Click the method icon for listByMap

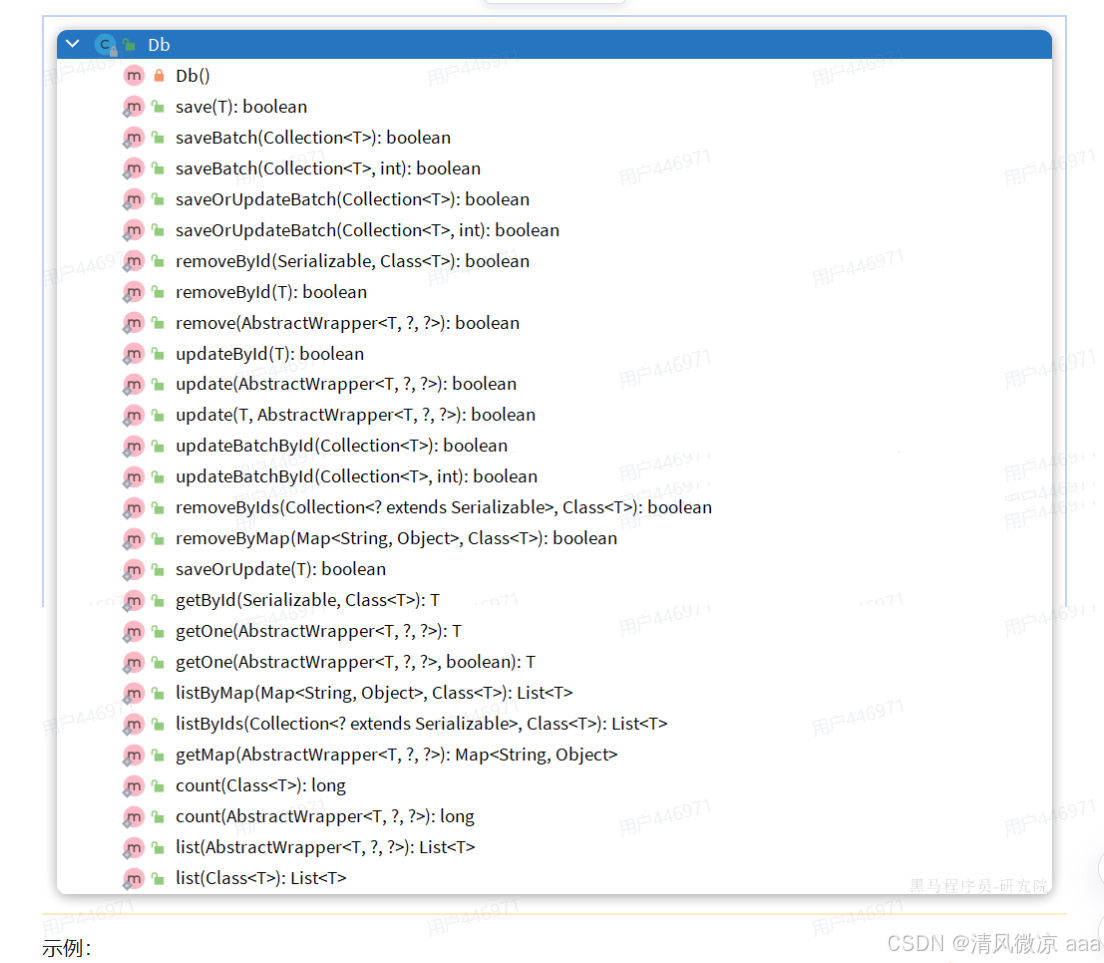pos(133,693)
